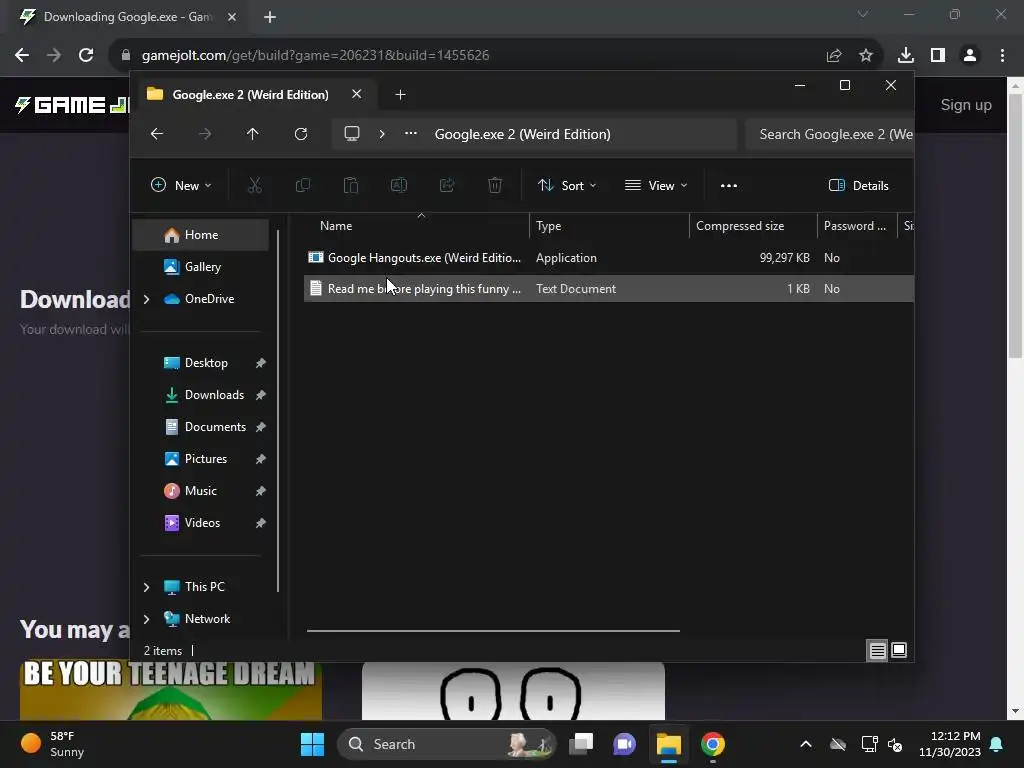
Task: Select the Read me text document file
Action: click(x=609, y=289)
